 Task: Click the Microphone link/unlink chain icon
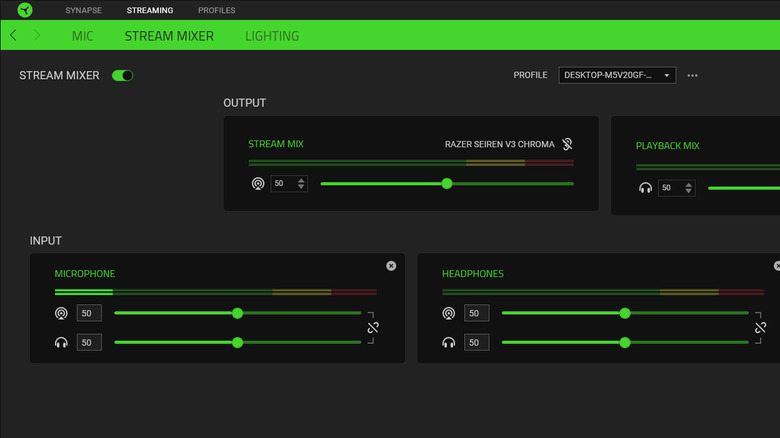coord(373,327)
